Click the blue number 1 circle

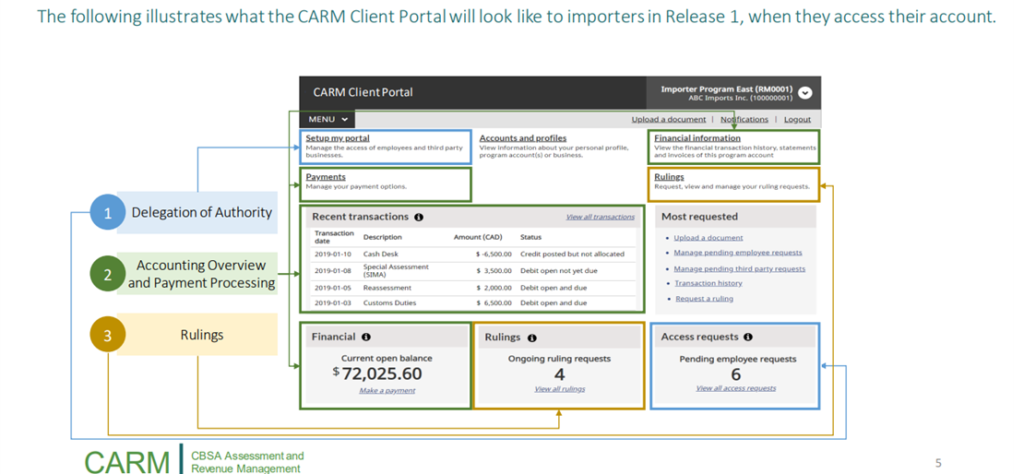(107, 212)
